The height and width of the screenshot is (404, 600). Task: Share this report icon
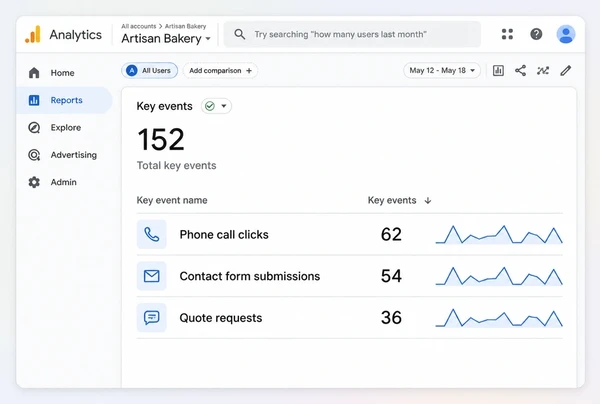(x=520, y=70)
